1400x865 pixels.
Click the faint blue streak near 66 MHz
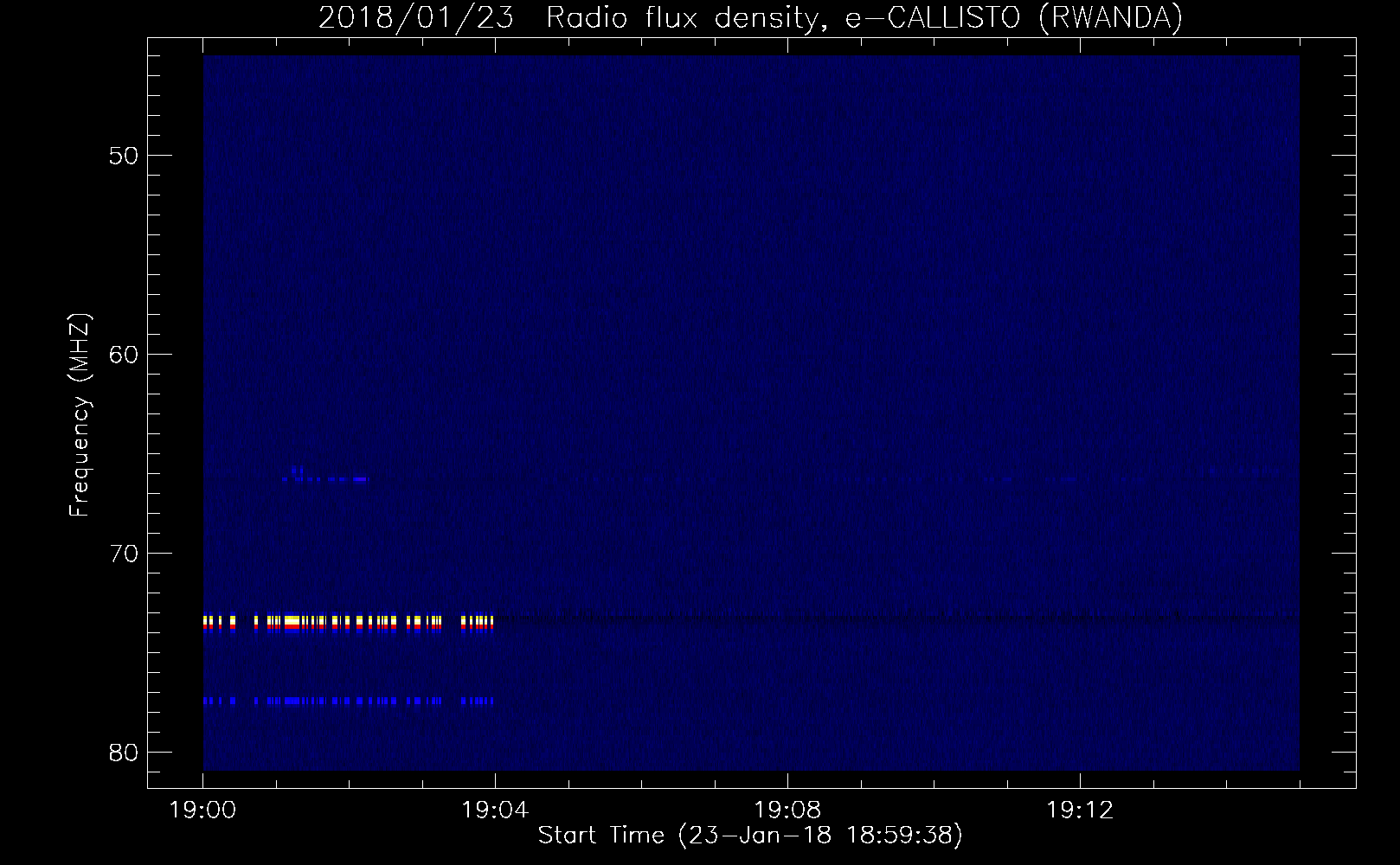(x=324, y=477)
